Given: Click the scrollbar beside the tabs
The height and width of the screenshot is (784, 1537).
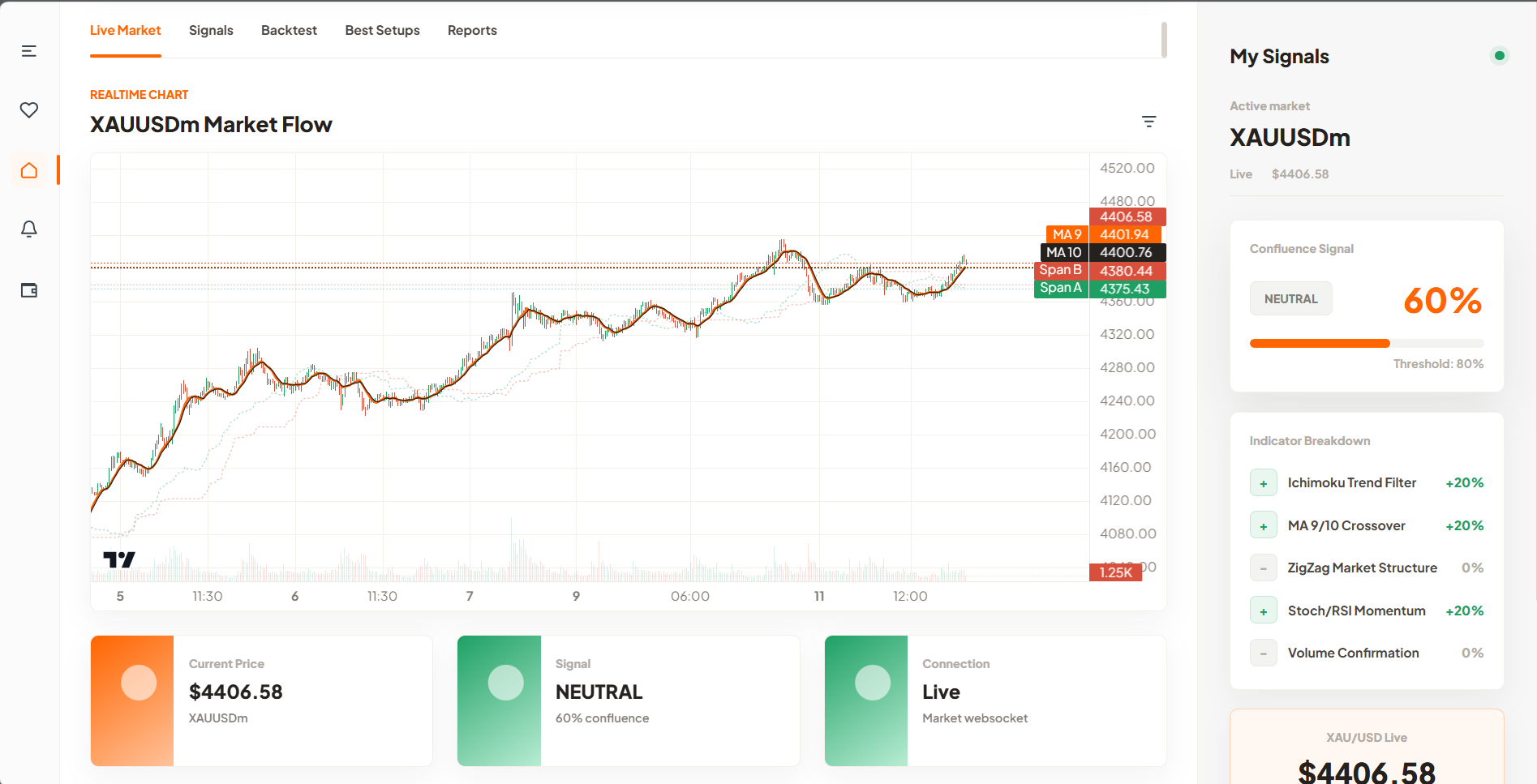Looking at the screenshot, I should click(1164, 40).
